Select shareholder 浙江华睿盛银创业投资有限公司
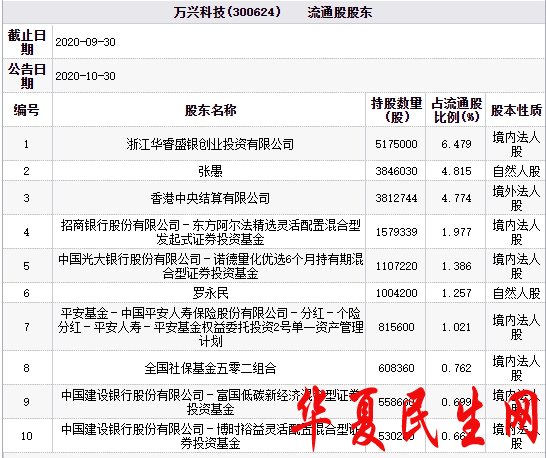 (210, 144)
